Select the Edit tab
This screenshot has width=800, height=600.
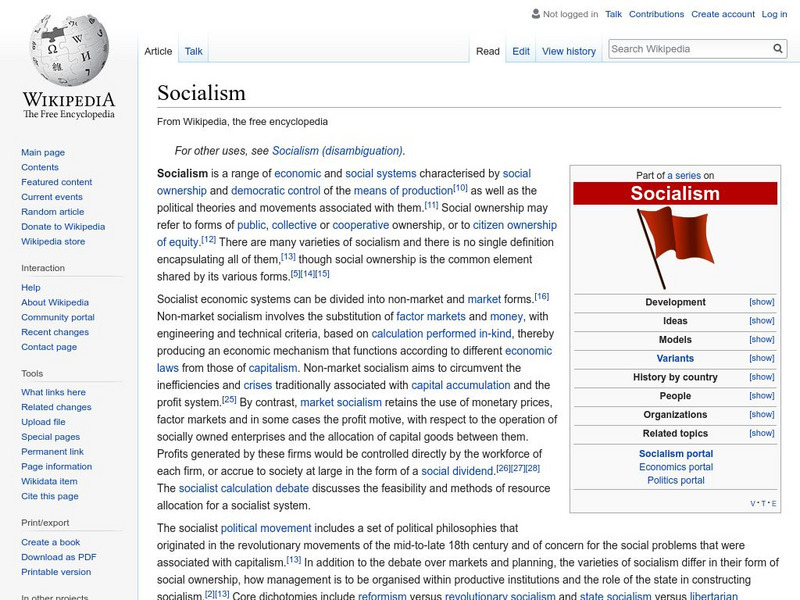(x=520, y=50)
